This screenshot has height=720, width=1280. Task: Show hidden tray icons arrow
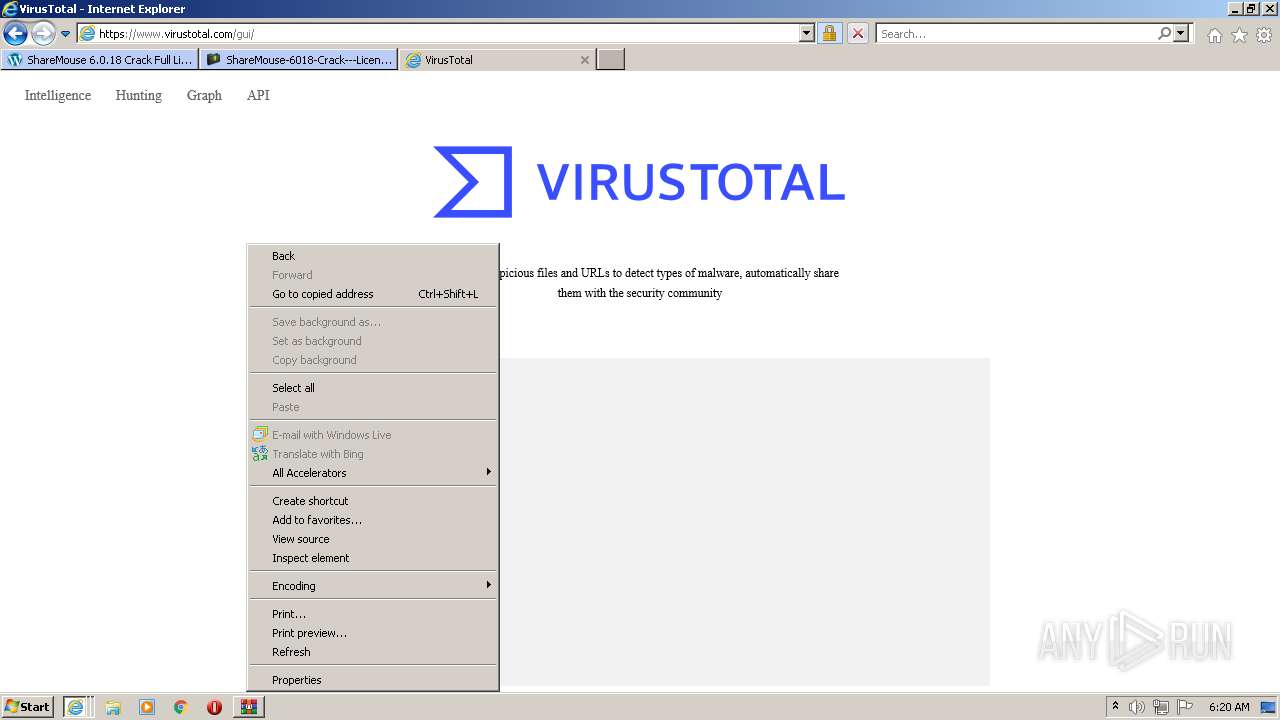(1115, 707)
